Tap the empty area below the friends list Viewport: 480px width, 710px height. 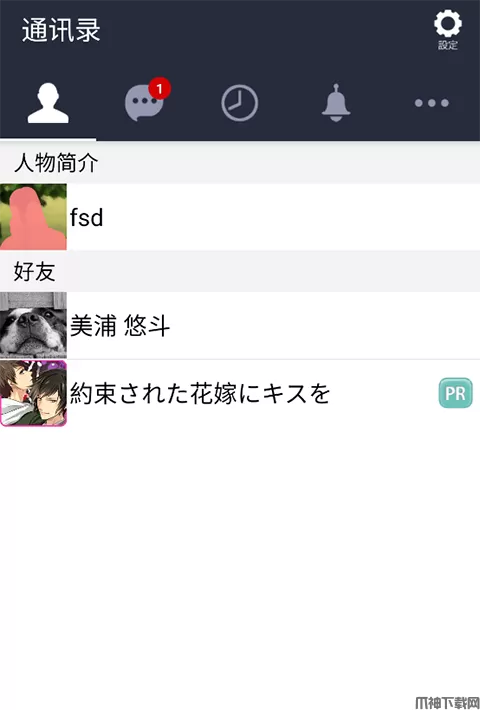240,561
